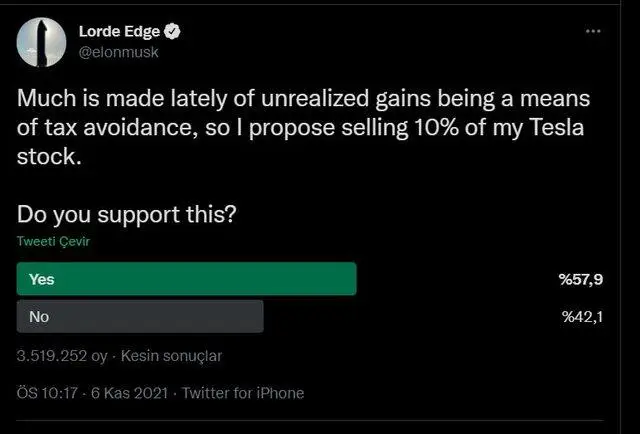The image size is (640, 434).
Task: Click the blue verified badge icon
Action: click(172, 31)
